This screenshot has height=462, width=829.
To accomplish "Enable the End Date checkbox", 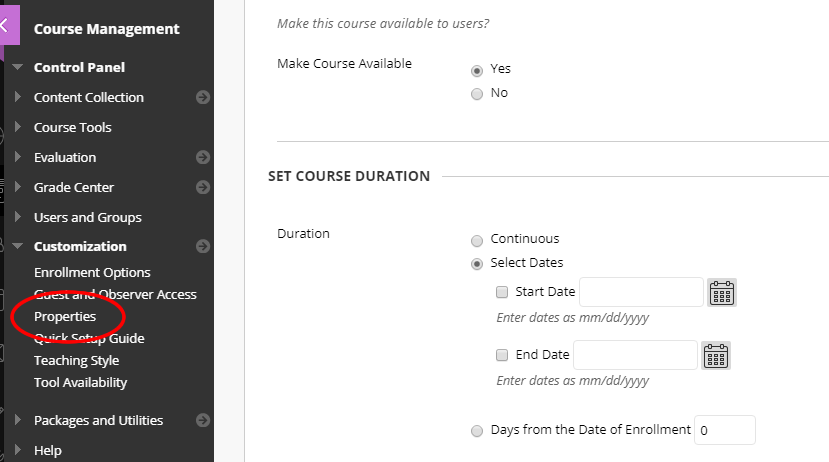I will (502, 355).
